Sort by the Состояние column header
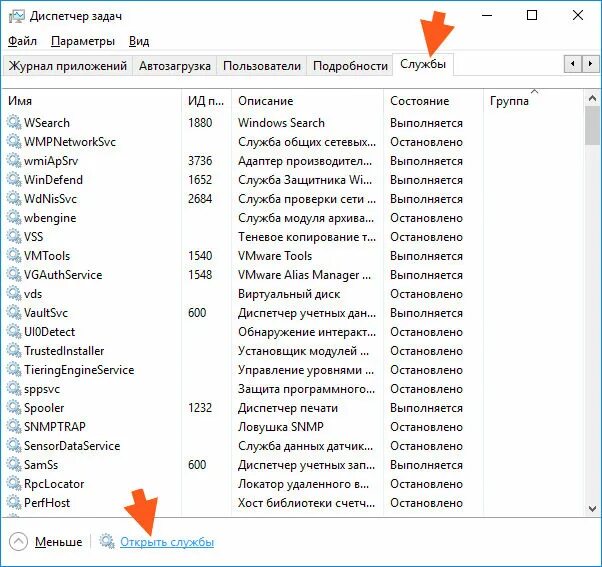The image size is (602, 567). click(x=433, y=101)
